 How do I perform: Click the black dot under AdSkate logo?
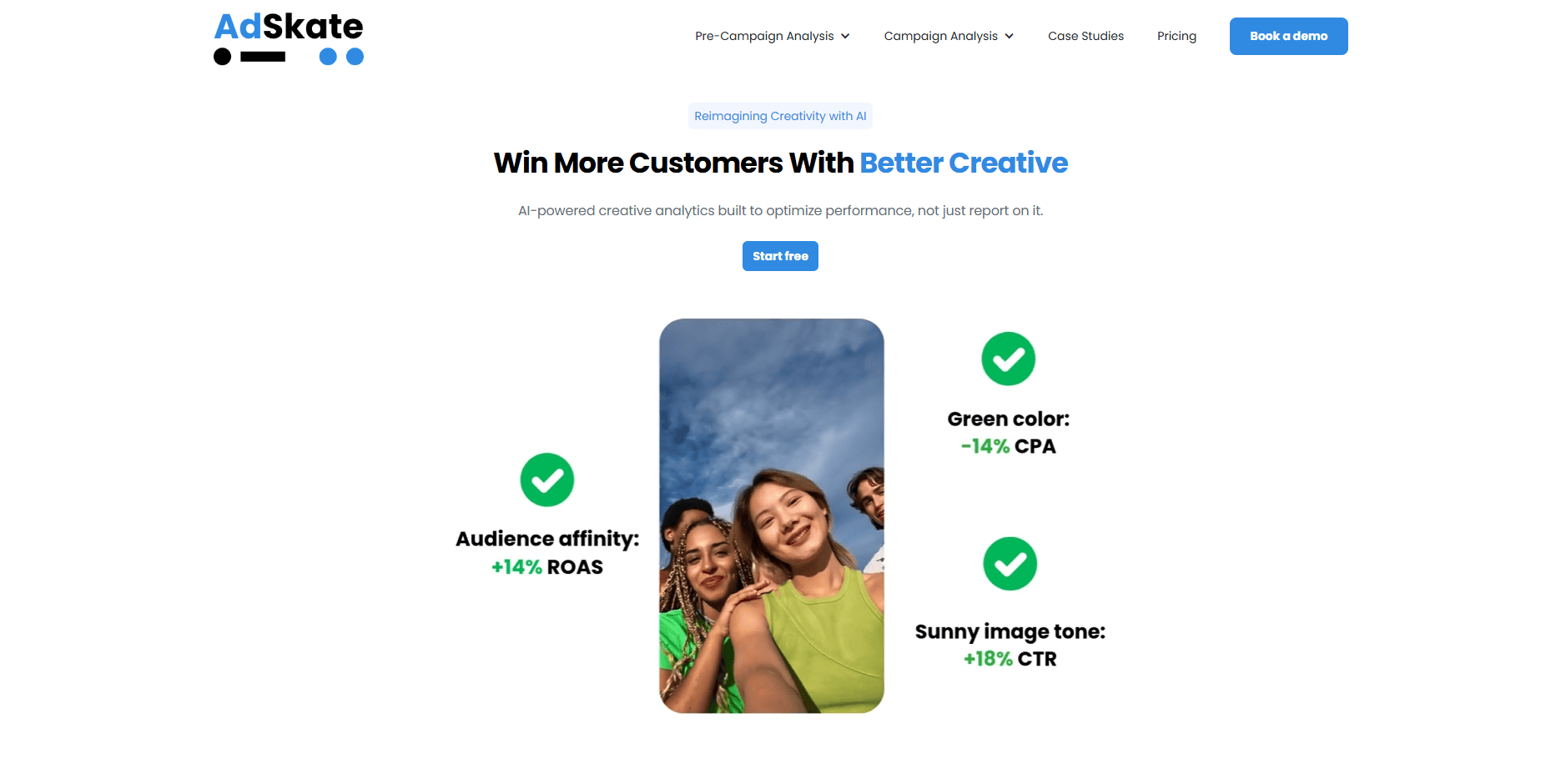point(222,57)
